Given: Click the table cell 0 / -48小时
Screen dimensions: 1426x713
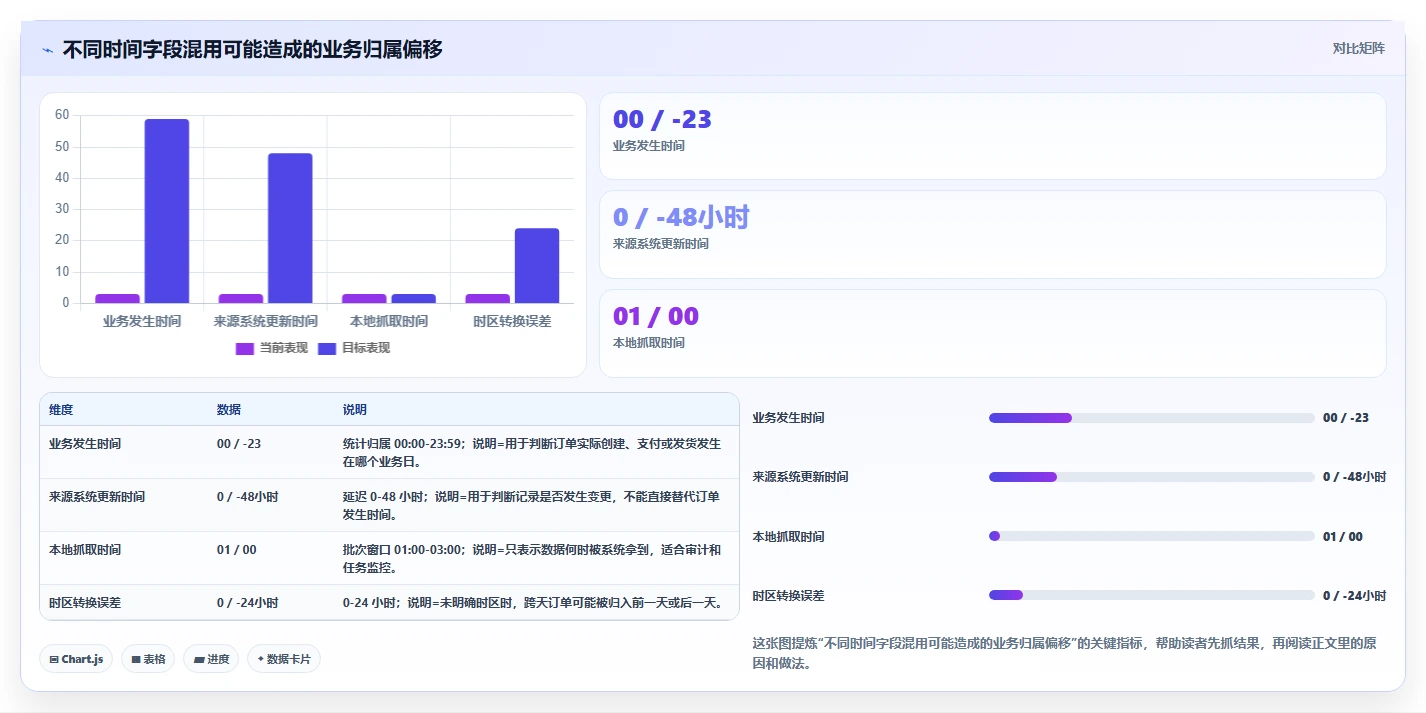Looking at the screenshot, I should click(247, 496).
